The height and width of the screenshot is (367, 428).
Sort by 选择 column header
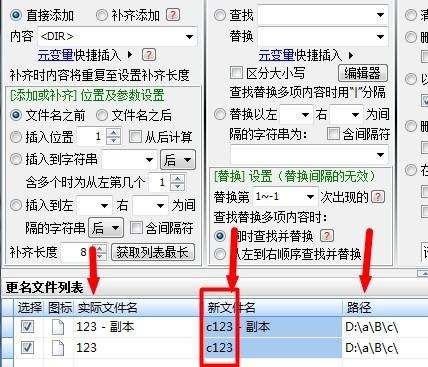(30, 307)
